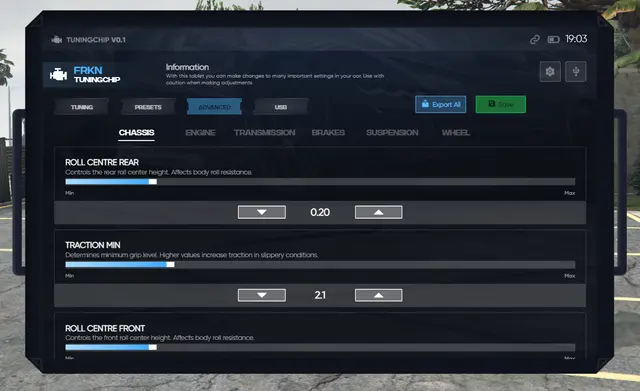Click the small chip icon beside TUNINGCHIP V0.1
This screenshot has width=640, height=391.
57,40
